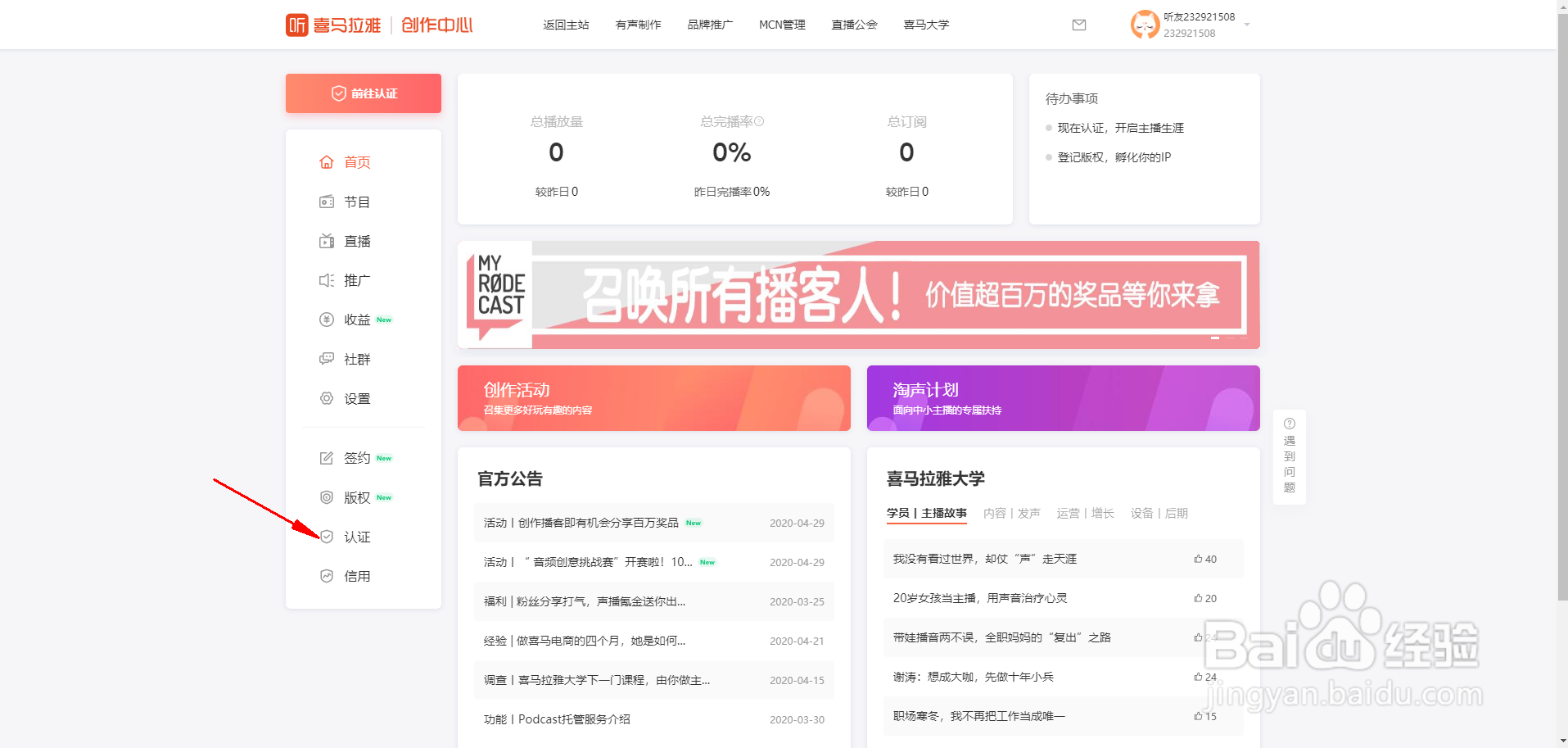Like the 谢涛 story thumbs-up icon
Viewport: 1568px width, 748px height.
click(x=1198, y=677)
